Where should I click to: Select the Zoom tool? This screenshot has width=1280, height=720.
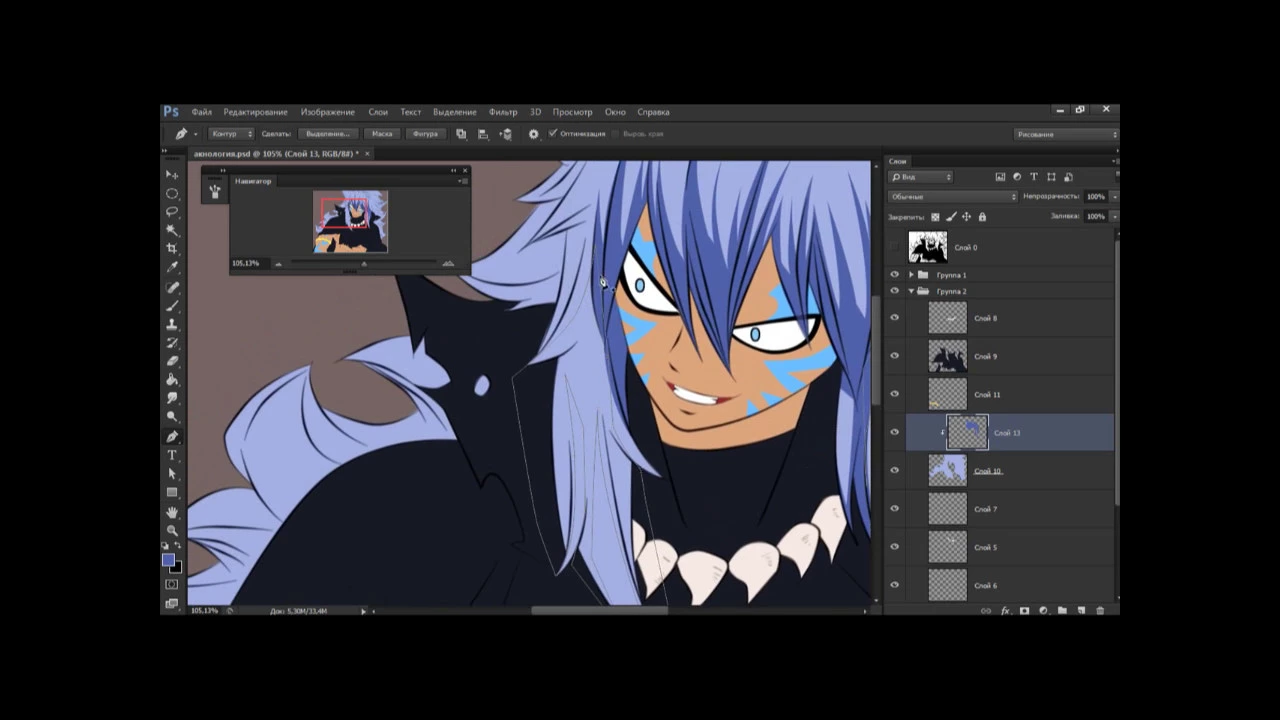(172, 530)
